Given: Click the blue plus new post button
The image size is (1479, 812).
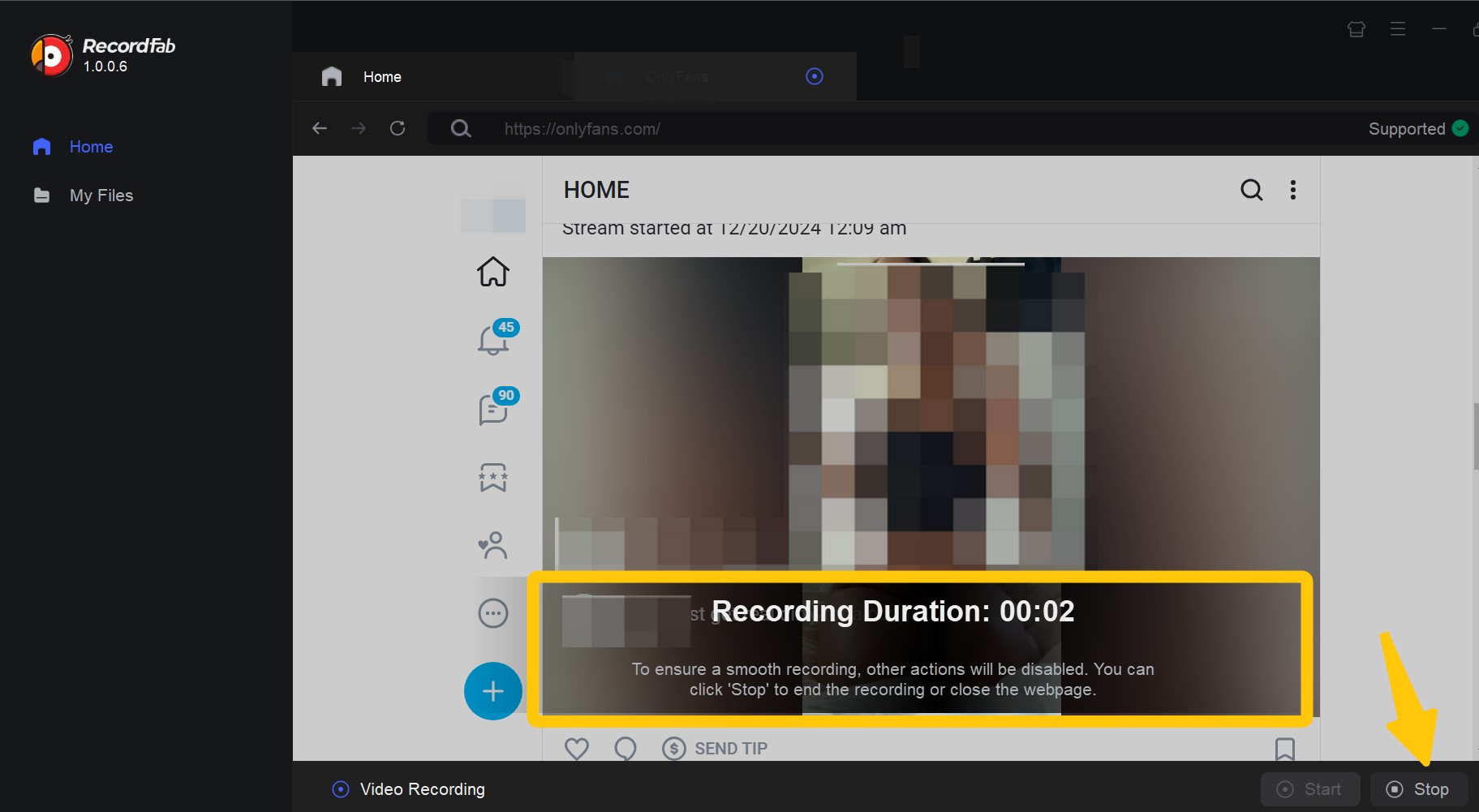Looking at the screenshot, I should pos(493,691).
